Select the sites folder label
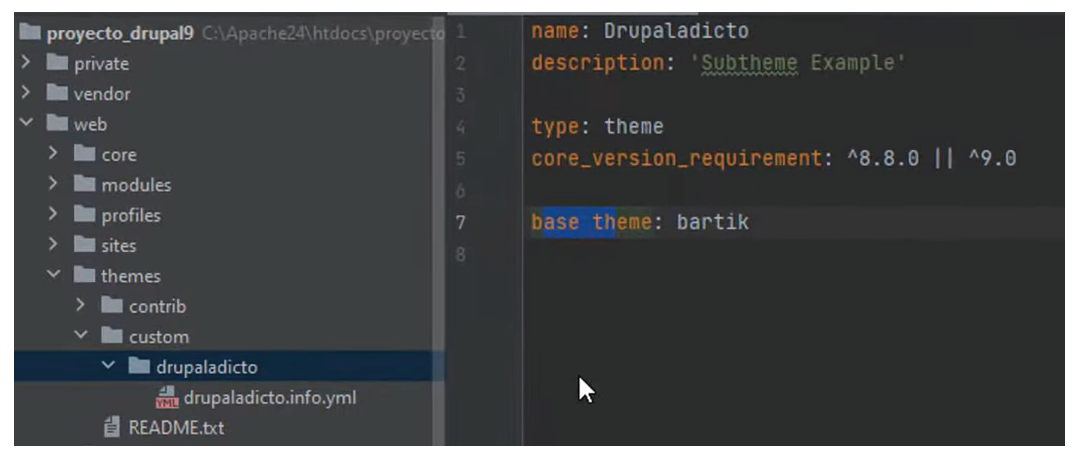Image resolution: width=1081 pixels, height=456 pixels. click(119, 246)
